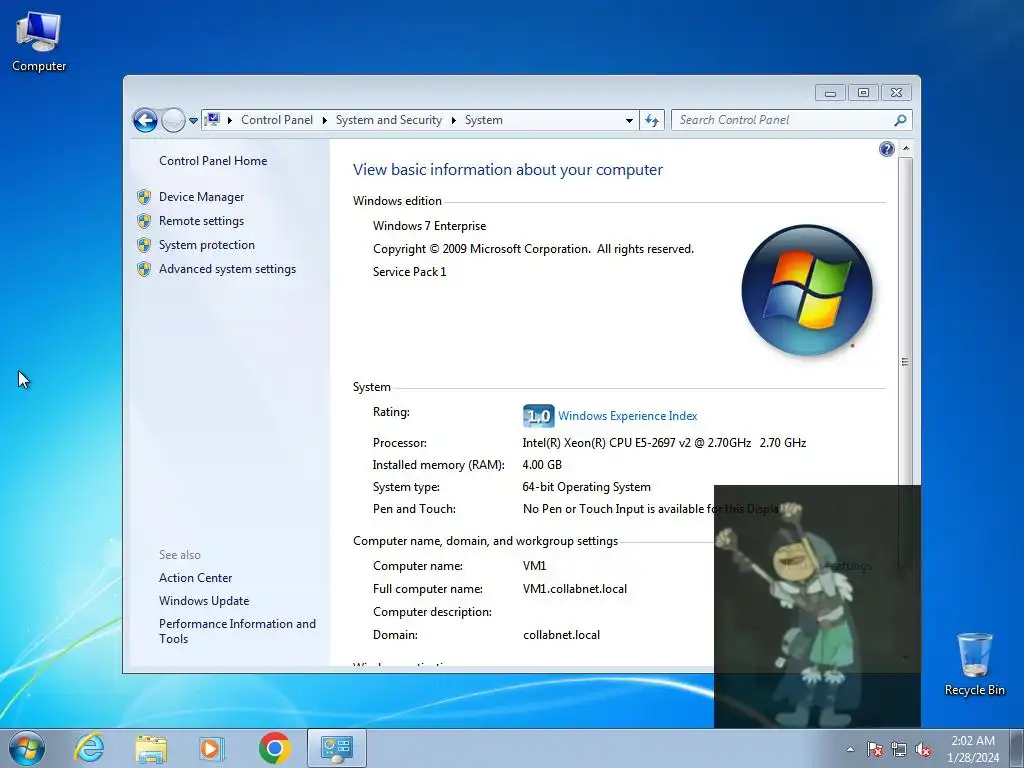Viewport: 1024px width, 768px height.
Task: Click the Show desktop strip
Action: [x=1018, y=748]
